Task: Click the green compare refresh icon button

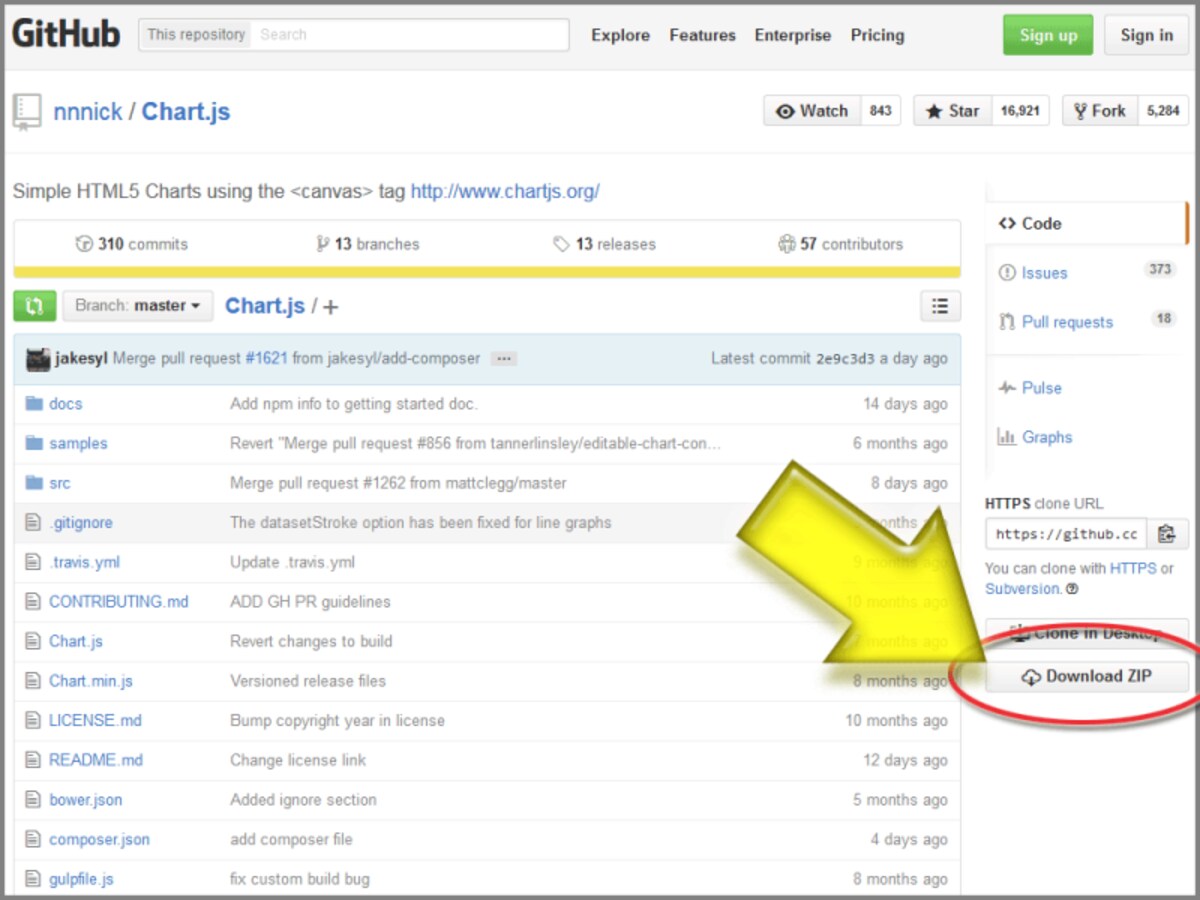Action: (35, 306)
